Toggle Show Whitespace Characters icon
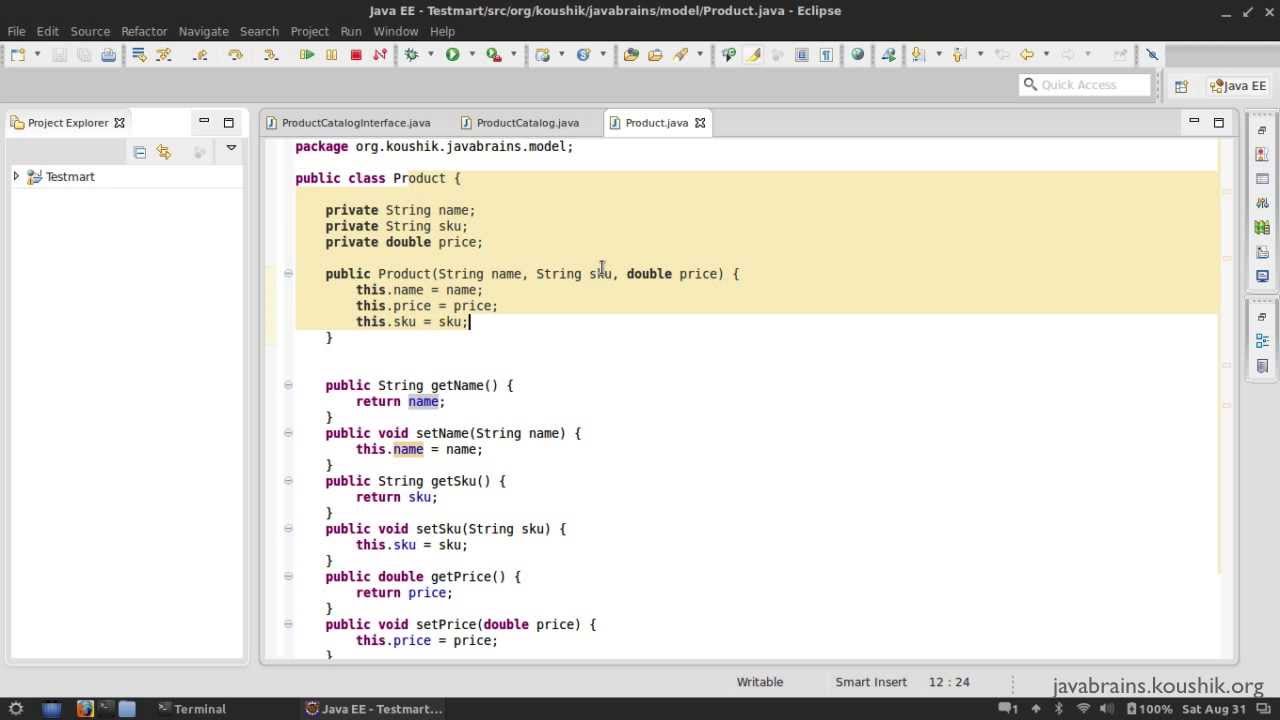 coord(826,55)
